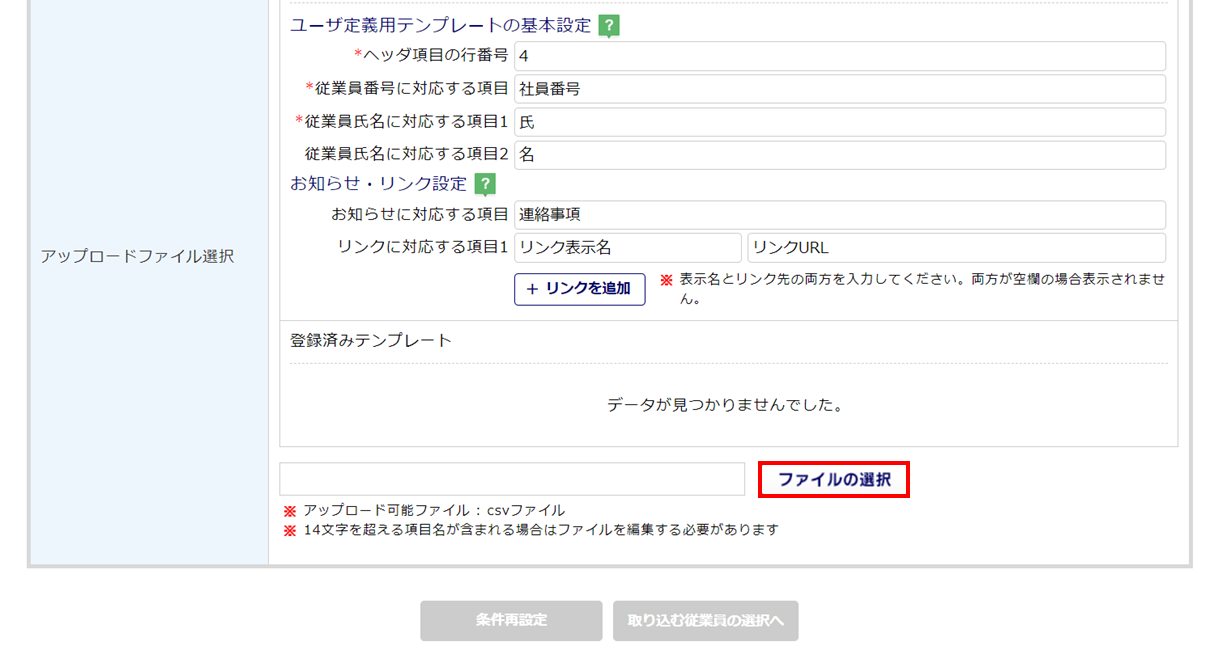The width and height of the screenshot is (1210, 650).
Task: Click the 表示名とリンク先の両方を入力 note
Action: (922, 289)
